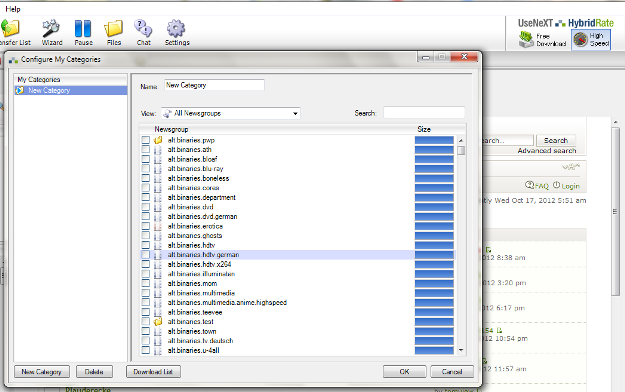The height and width of the screenshot is (392, 625).
Task: Click the forum Search button behind the dialog
Action: click(x=556, y=140)
